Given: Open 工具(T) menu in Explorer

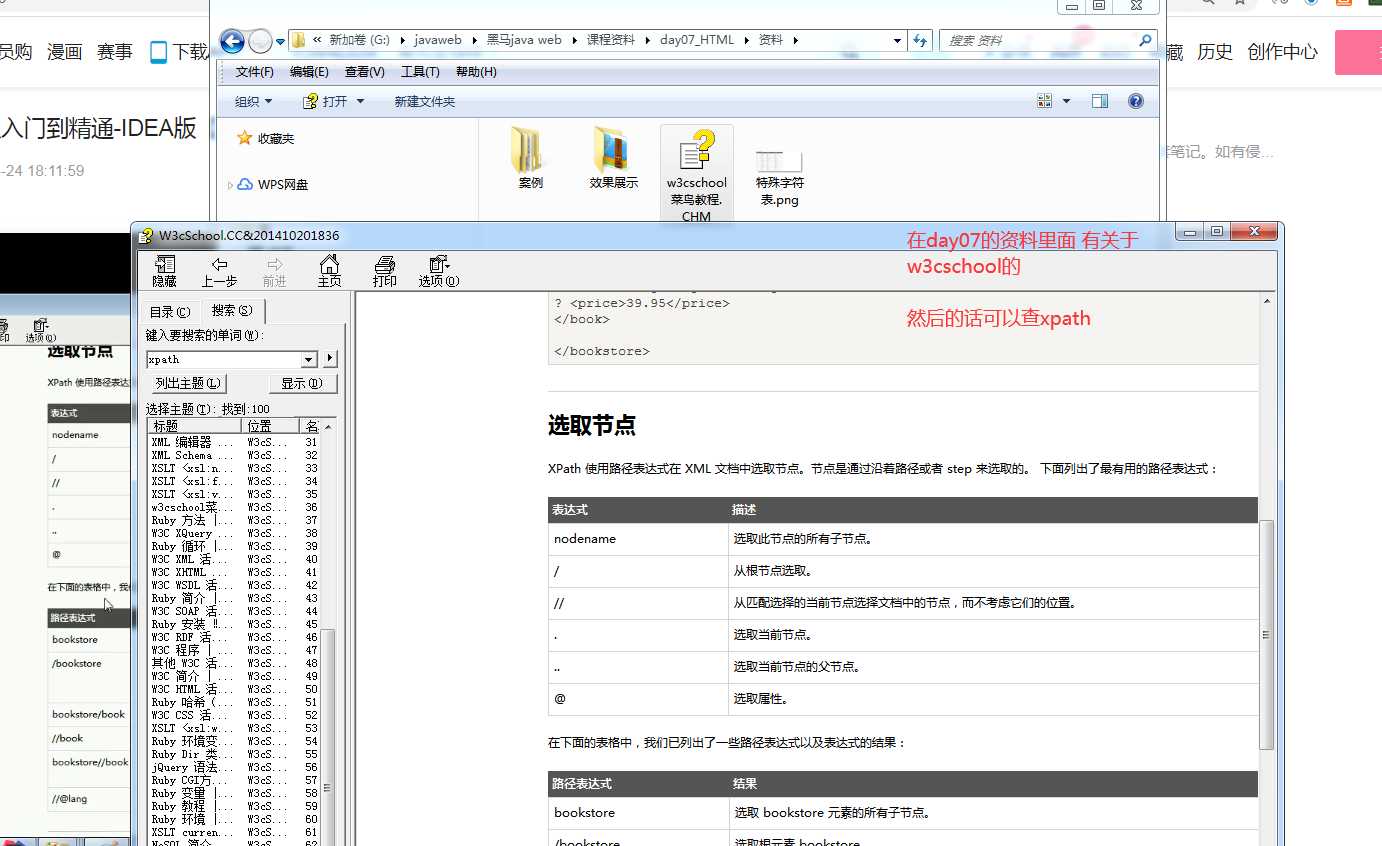Looking at the screenshot, I should [x=420, y=72].
